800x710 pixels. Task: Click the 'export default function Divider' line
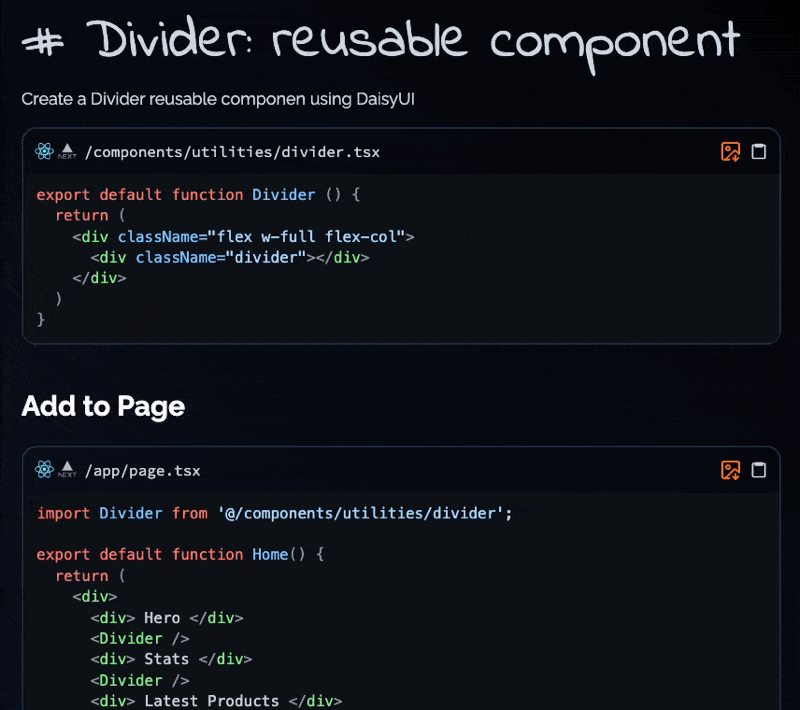tap(198, 195)
